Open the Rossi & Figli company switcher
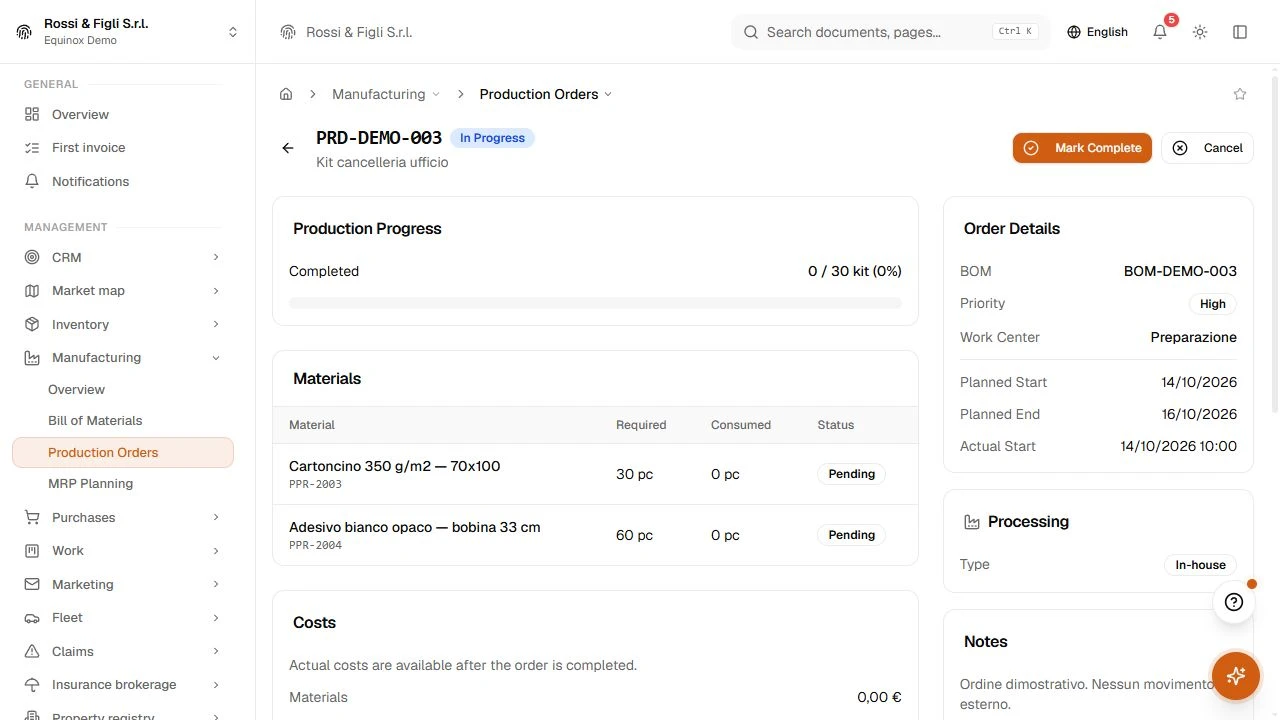The height and width of the screenshot is (720, 1280). pyautogui.click(x=128, y=32)
